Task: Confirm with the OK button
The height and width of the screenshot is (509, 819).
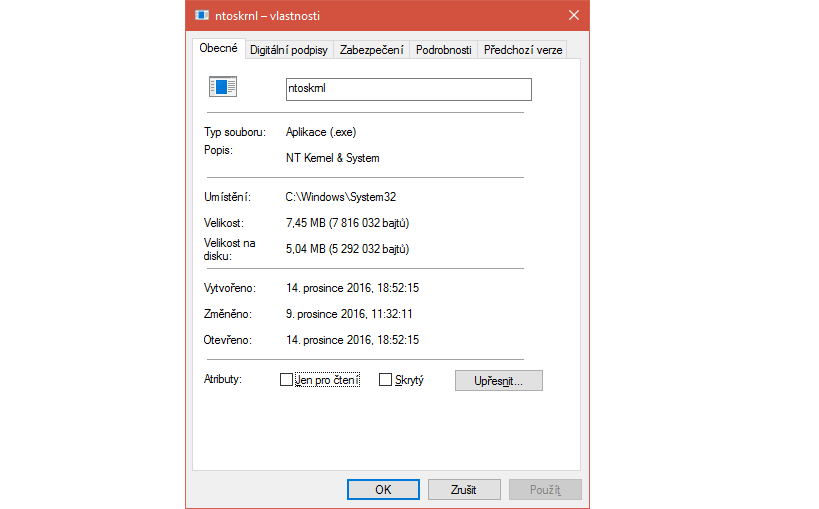Action: [383, 490]
